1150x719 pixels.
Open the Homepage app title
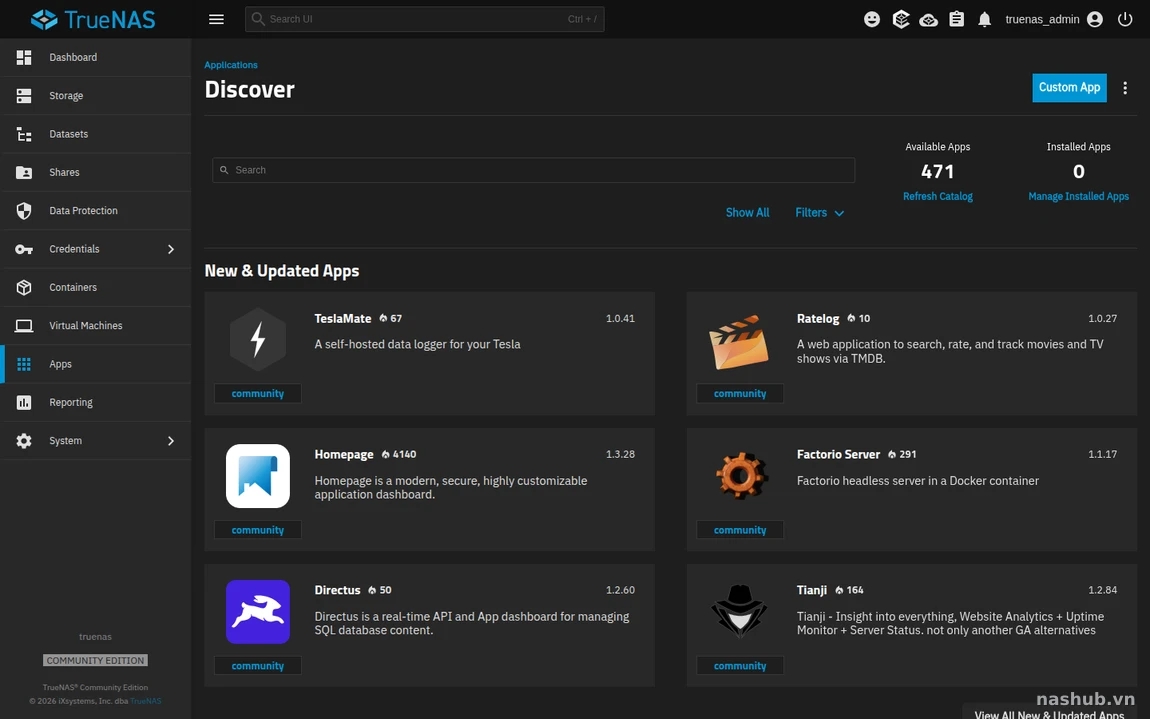coord(344,455)
